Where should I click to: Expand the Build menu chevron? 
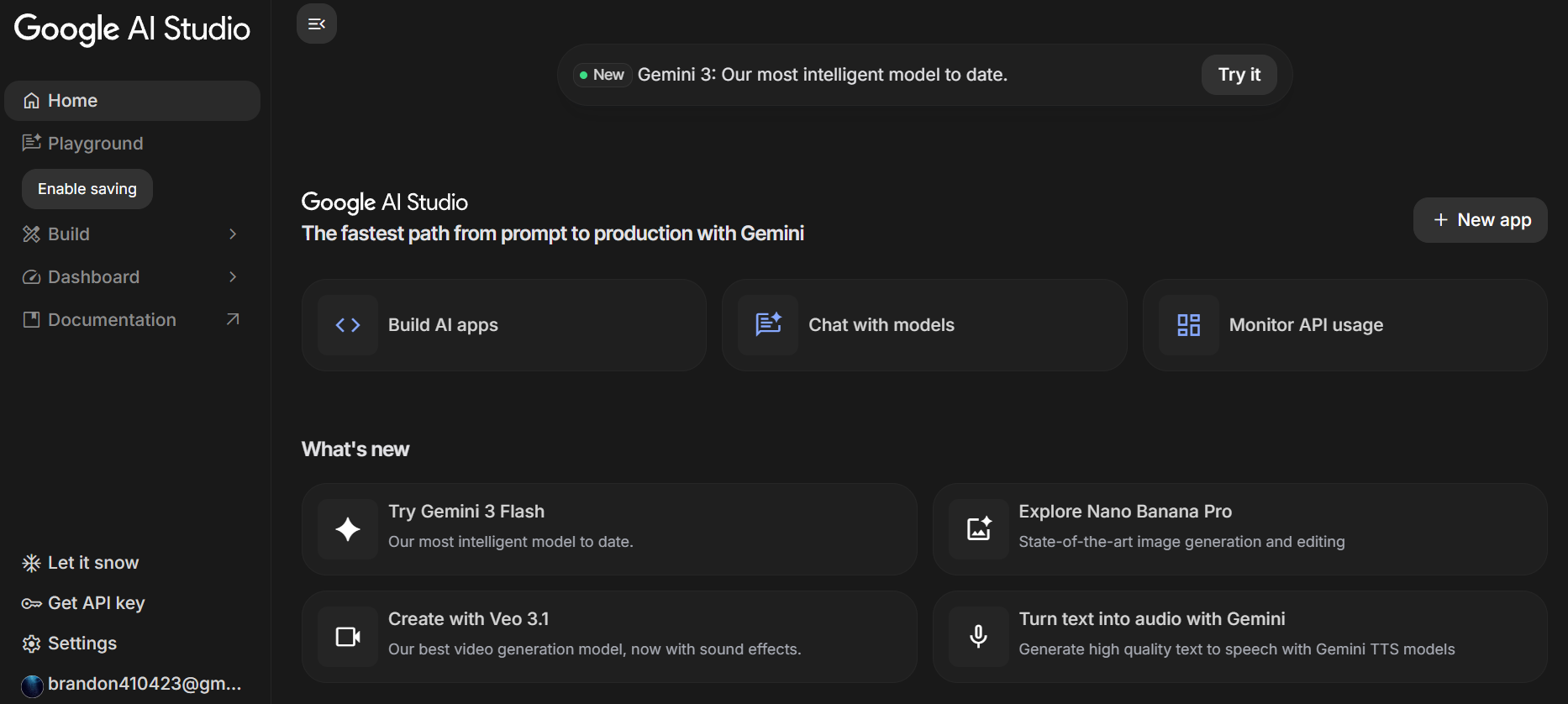(233, 234)
